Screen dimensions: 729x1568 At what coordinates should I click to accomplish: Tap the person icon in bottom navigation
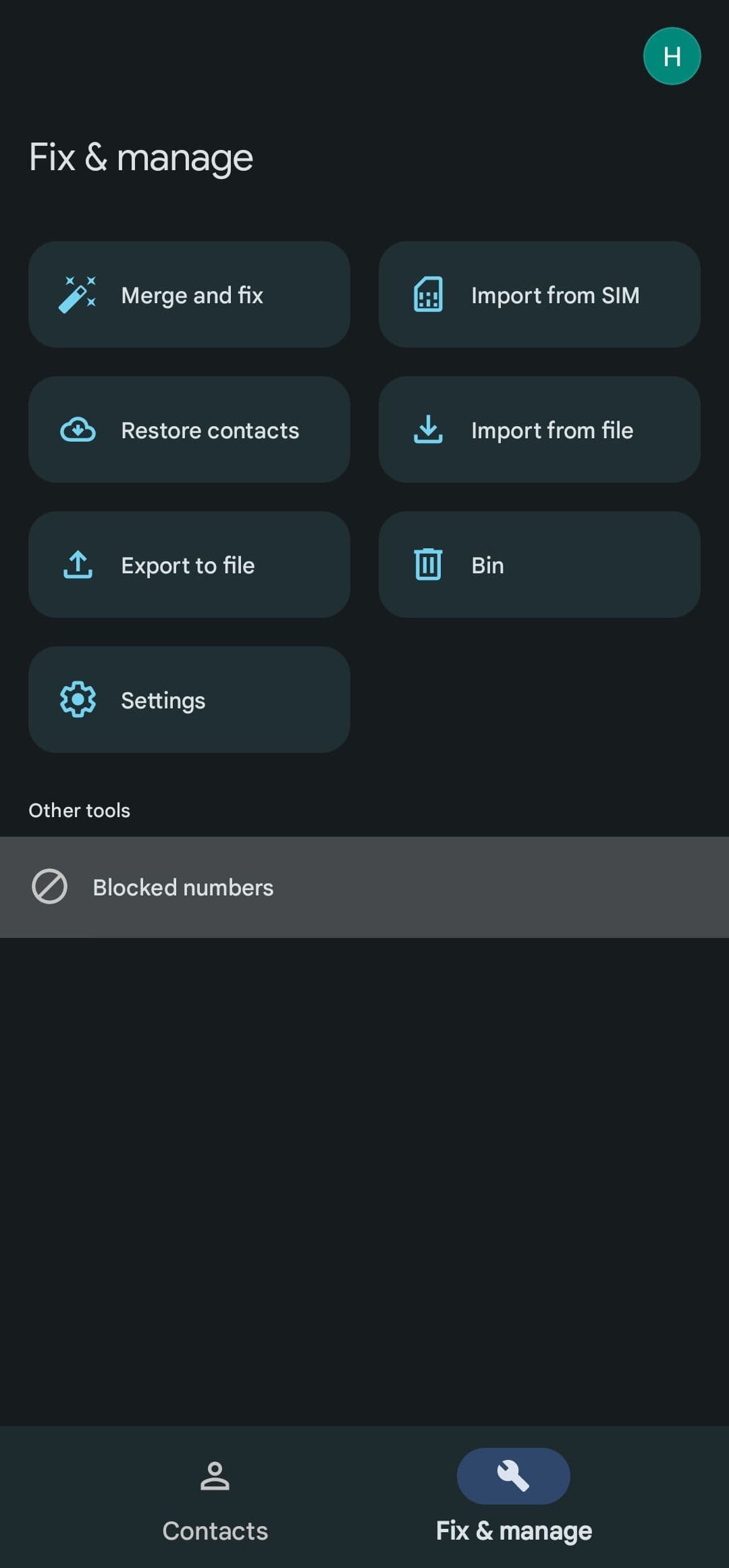pyautogui.click(x=215, y=1475)
